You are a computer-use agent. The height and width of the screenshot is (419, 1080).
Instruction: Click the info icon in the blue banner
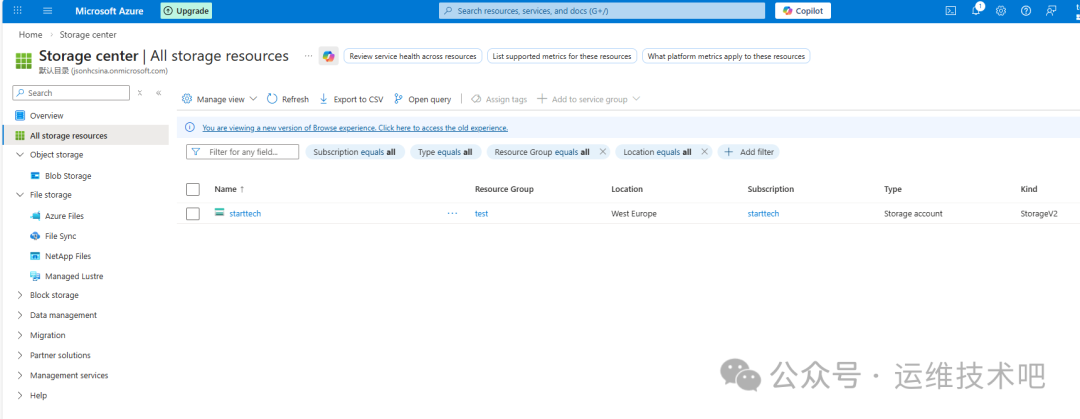[191, 128]
